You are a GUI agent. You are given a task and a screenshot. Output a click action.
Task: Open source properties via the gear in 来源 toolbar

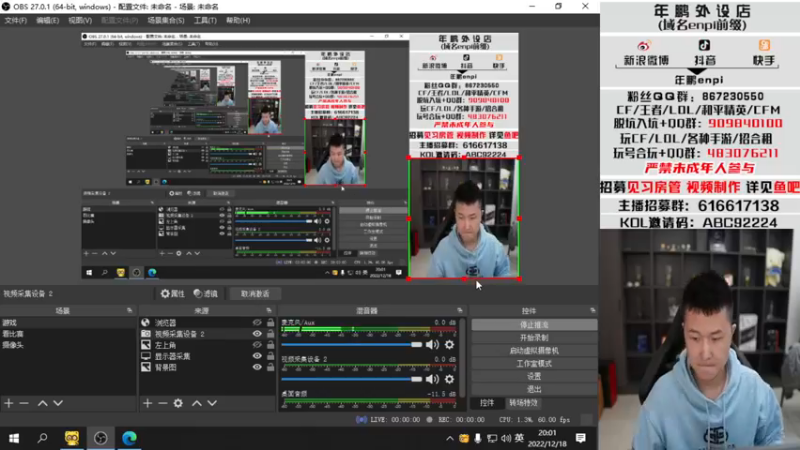[x=178, y=403]
